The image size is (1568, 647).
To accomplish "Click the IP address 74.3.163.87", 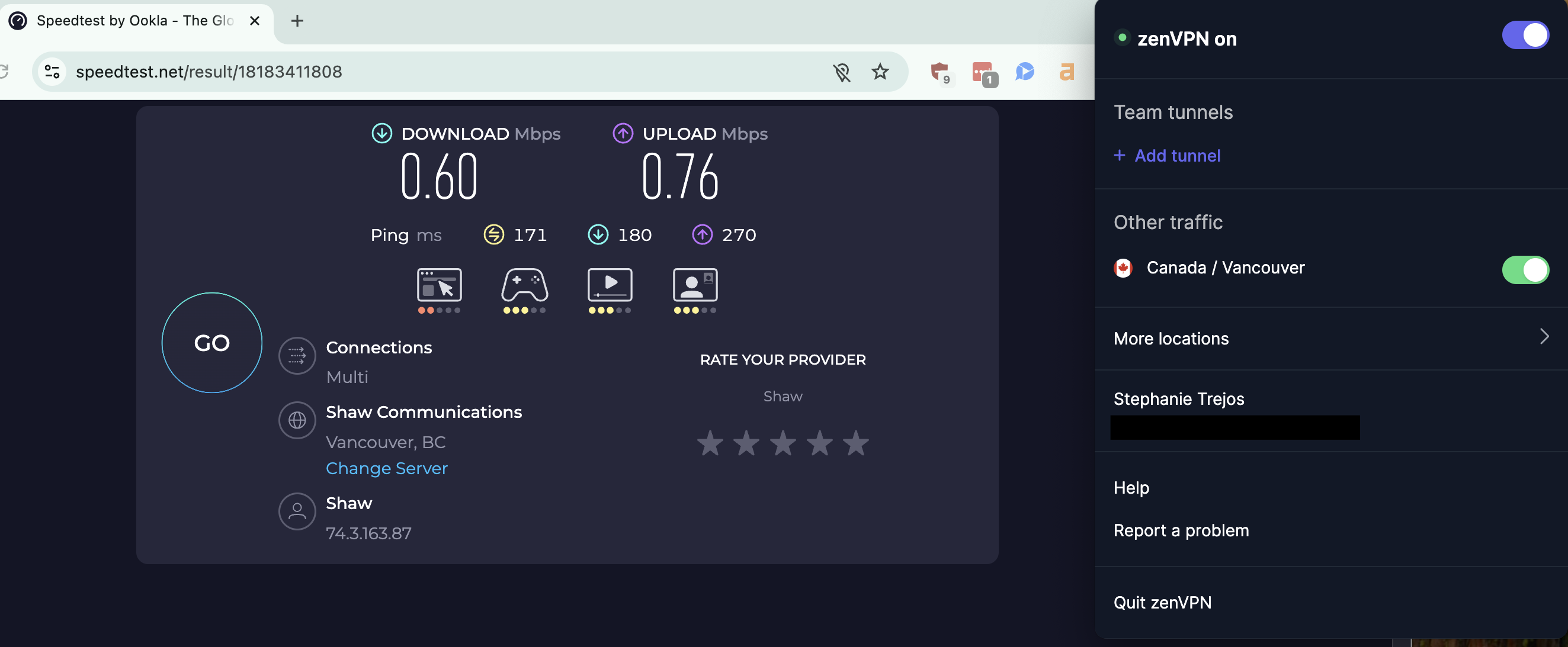I will pos(369,533).
